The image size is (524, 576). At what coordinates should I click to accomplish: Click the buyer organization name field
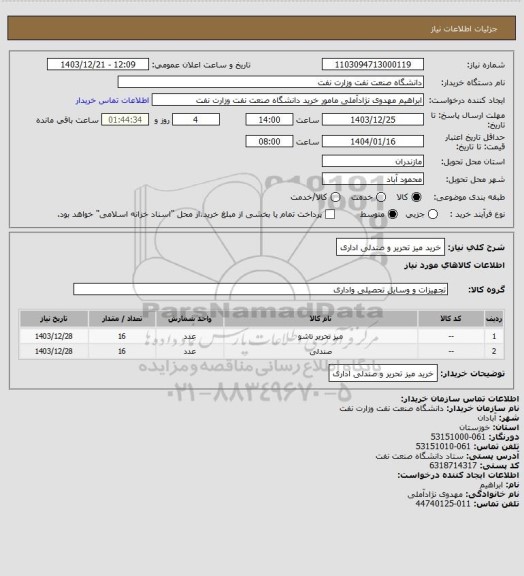(270, 82)
